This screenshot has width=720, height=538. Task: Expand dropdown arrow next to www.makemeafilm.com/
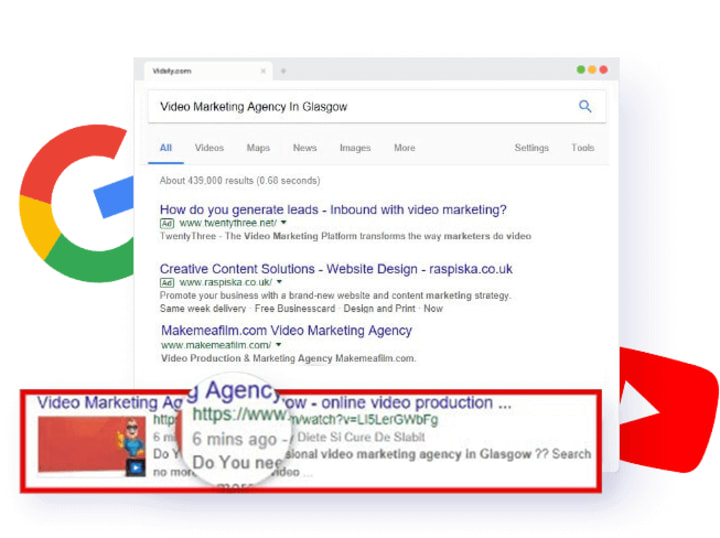point(278,345)
